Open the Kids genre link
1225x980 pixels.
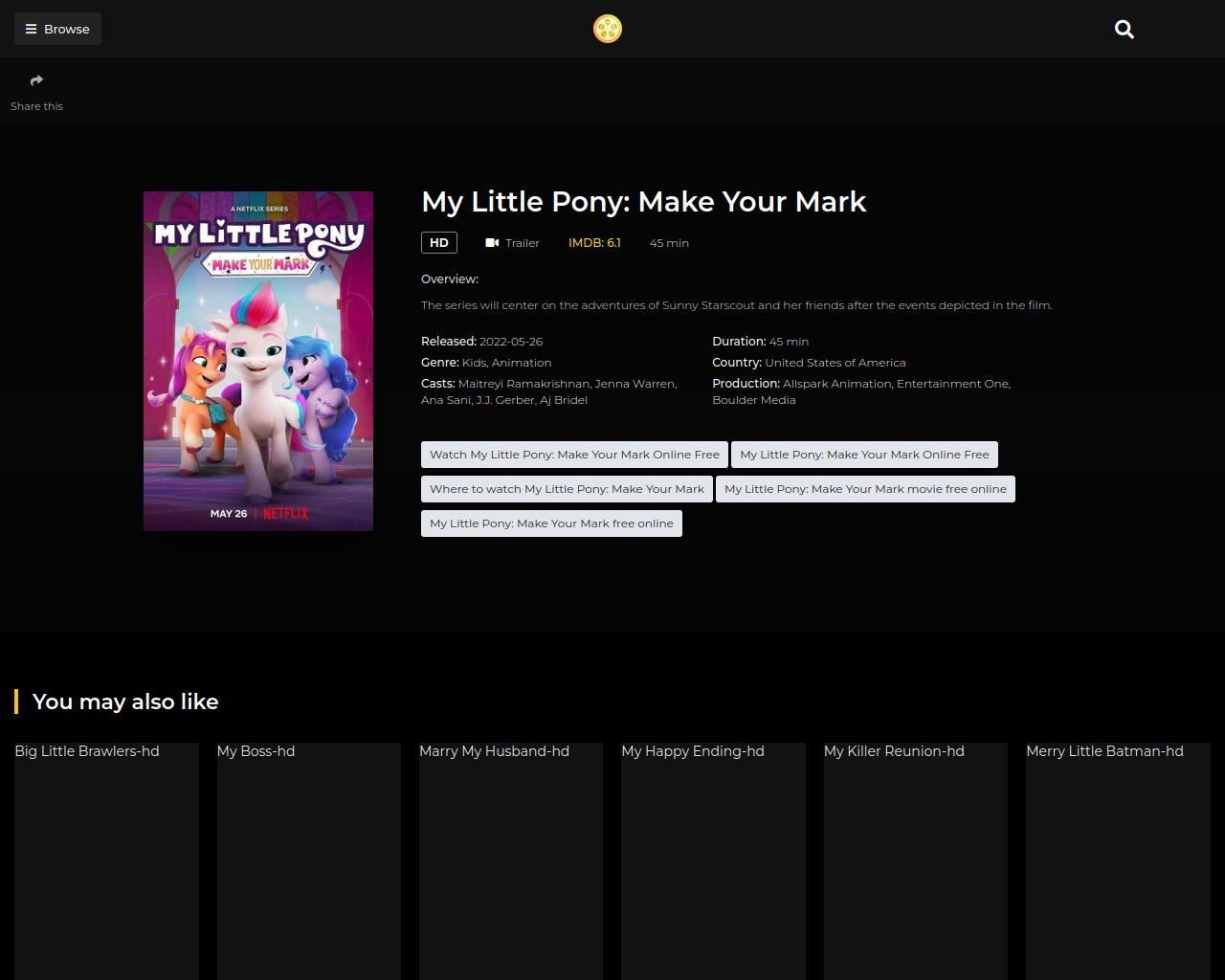[474, 363]
